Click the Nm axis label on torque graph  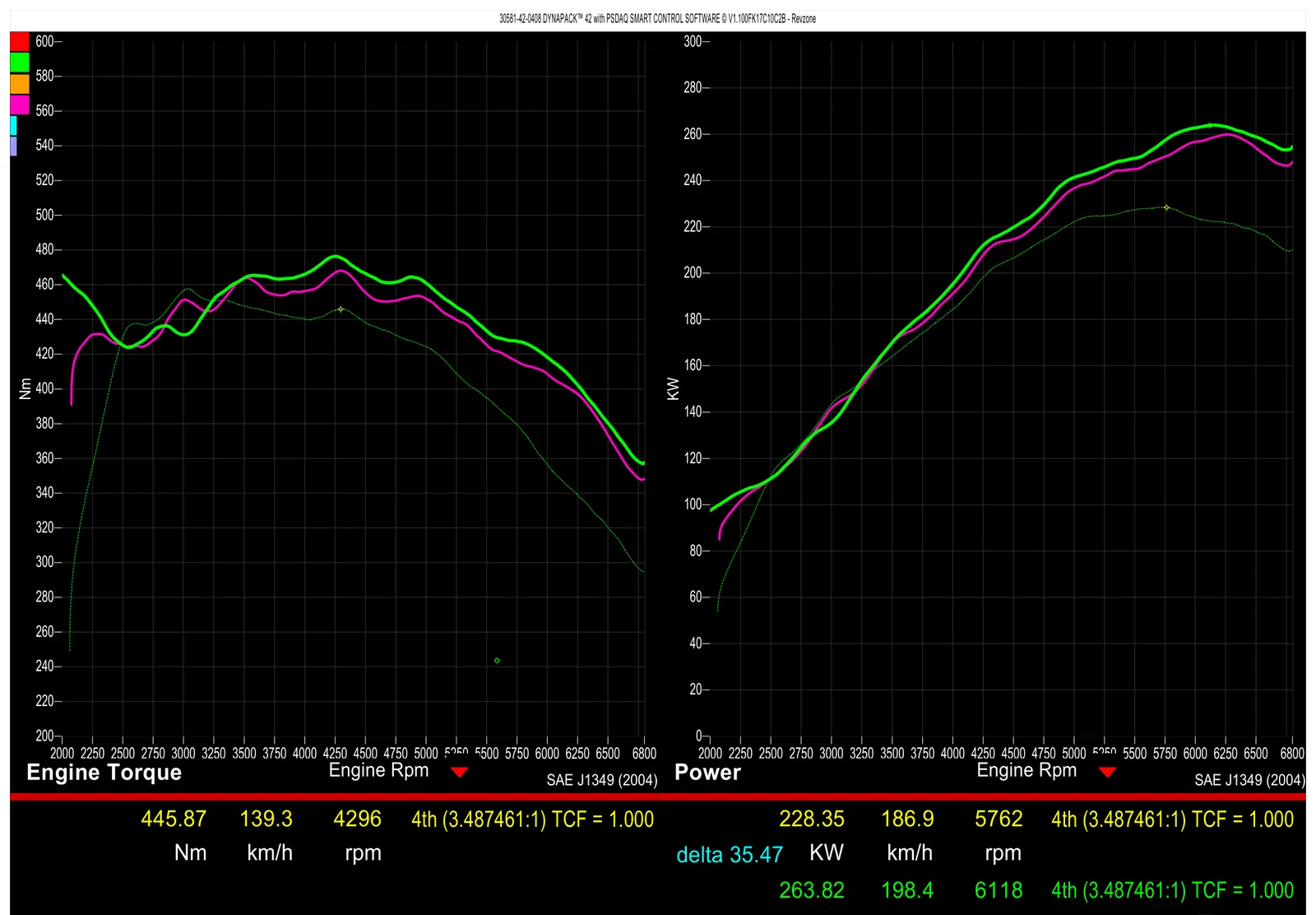[25, 388]
